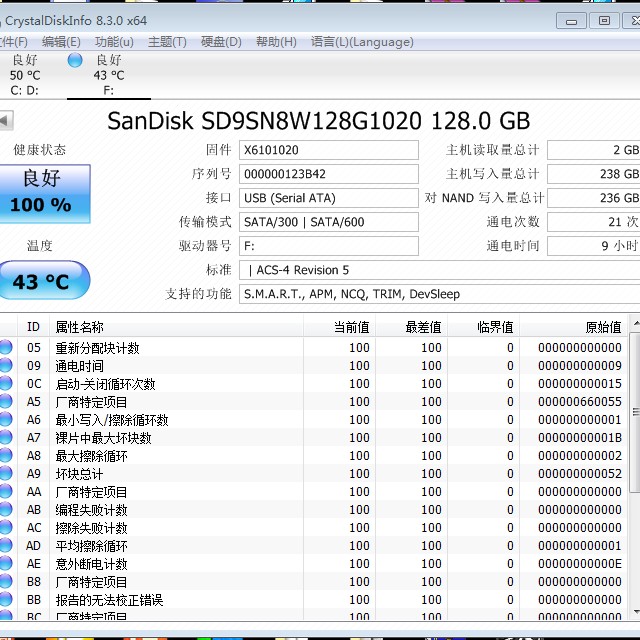
Task: Select the 启动-关闭循环次数 attribute name
Action: tap(105, 384)
